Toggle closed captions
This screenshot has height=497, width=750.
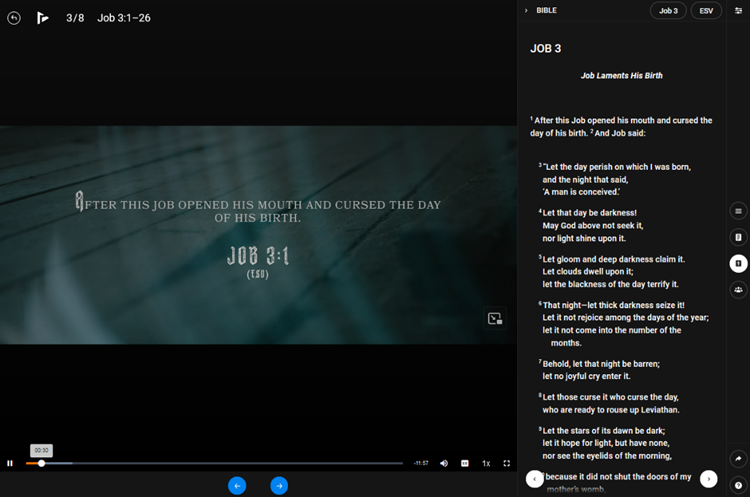click(x=465, y=463)
